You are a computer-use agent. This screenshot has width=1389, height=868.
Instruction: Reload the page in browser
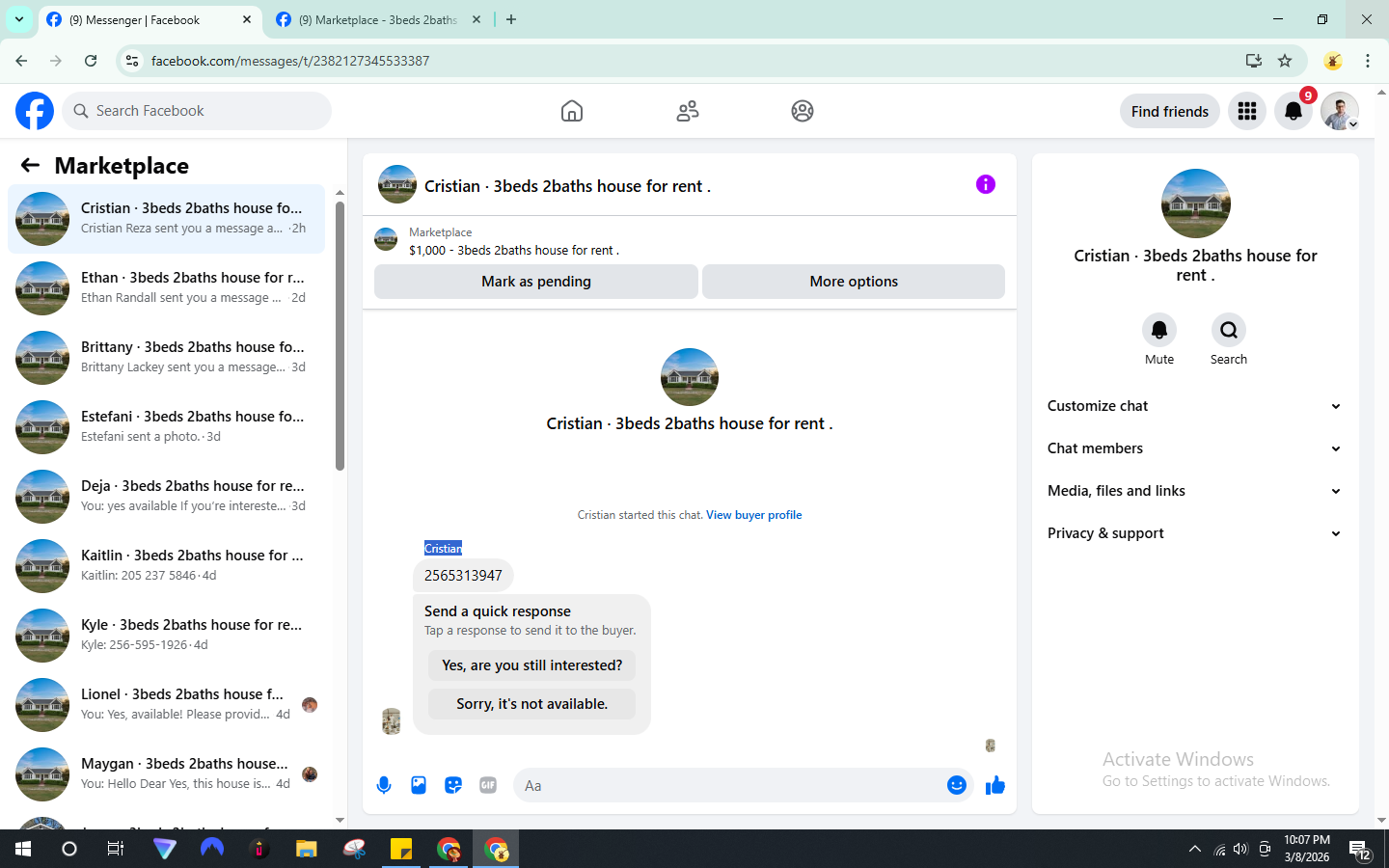point(91,61)
